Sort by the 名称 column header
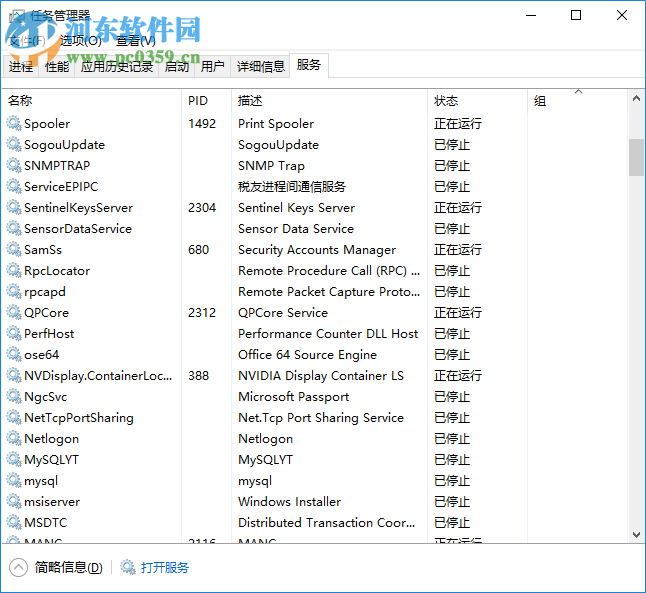 pos(92,101)
